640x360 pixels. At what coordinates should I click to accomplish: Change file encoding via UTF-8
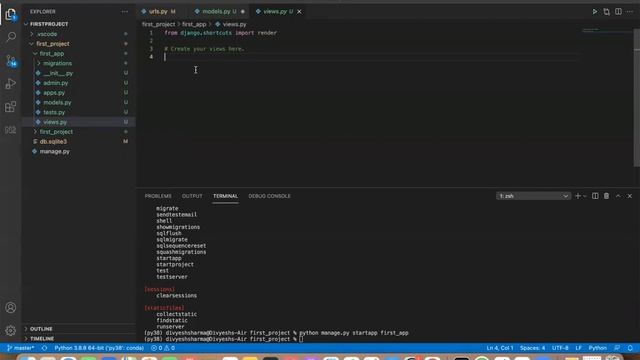[x=560, y=348]
